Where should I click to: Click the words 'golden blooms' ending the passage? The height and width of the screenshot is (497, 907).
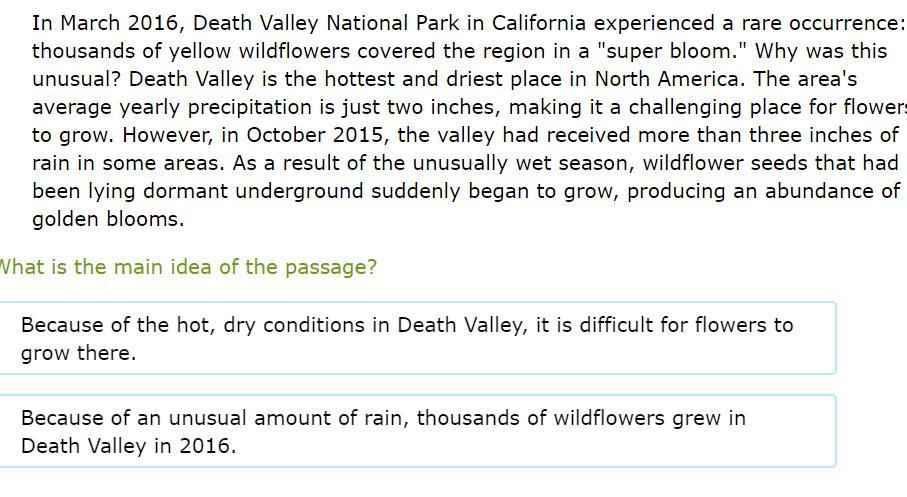(x=108, y=219)
